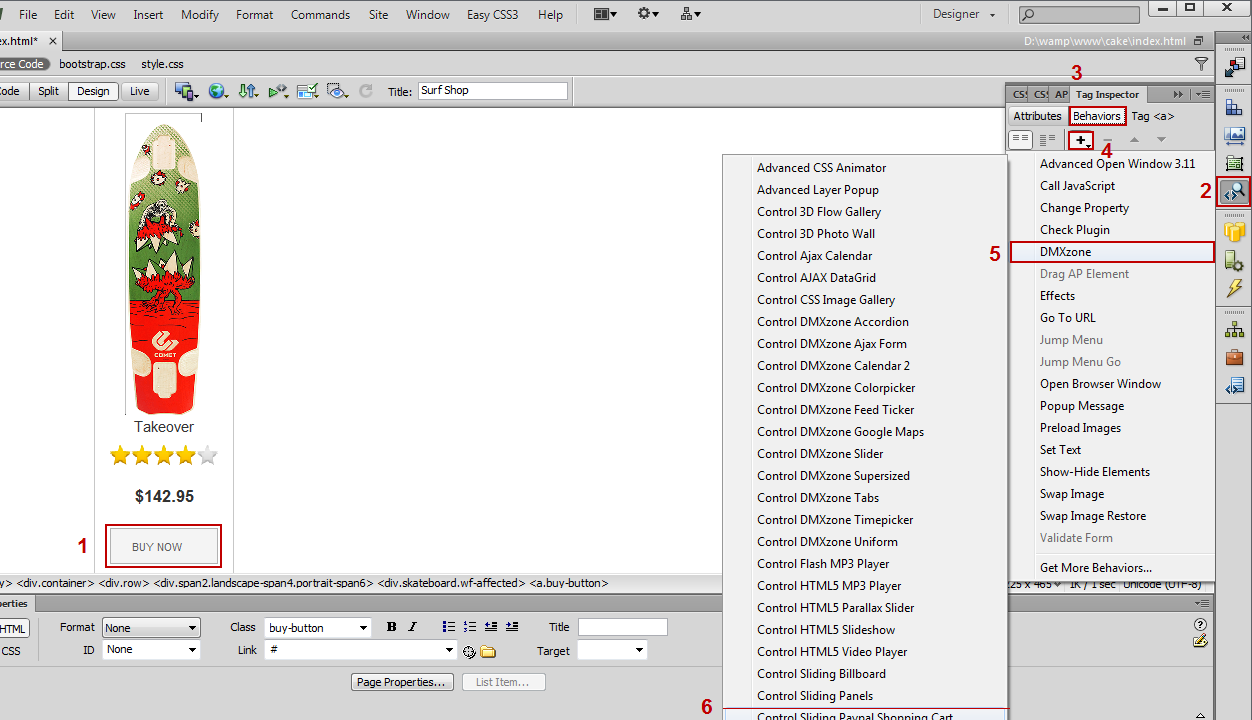Click the Title field with Surf Shop
This screenshot has height=720, width=1252.
tap(492, 90)
